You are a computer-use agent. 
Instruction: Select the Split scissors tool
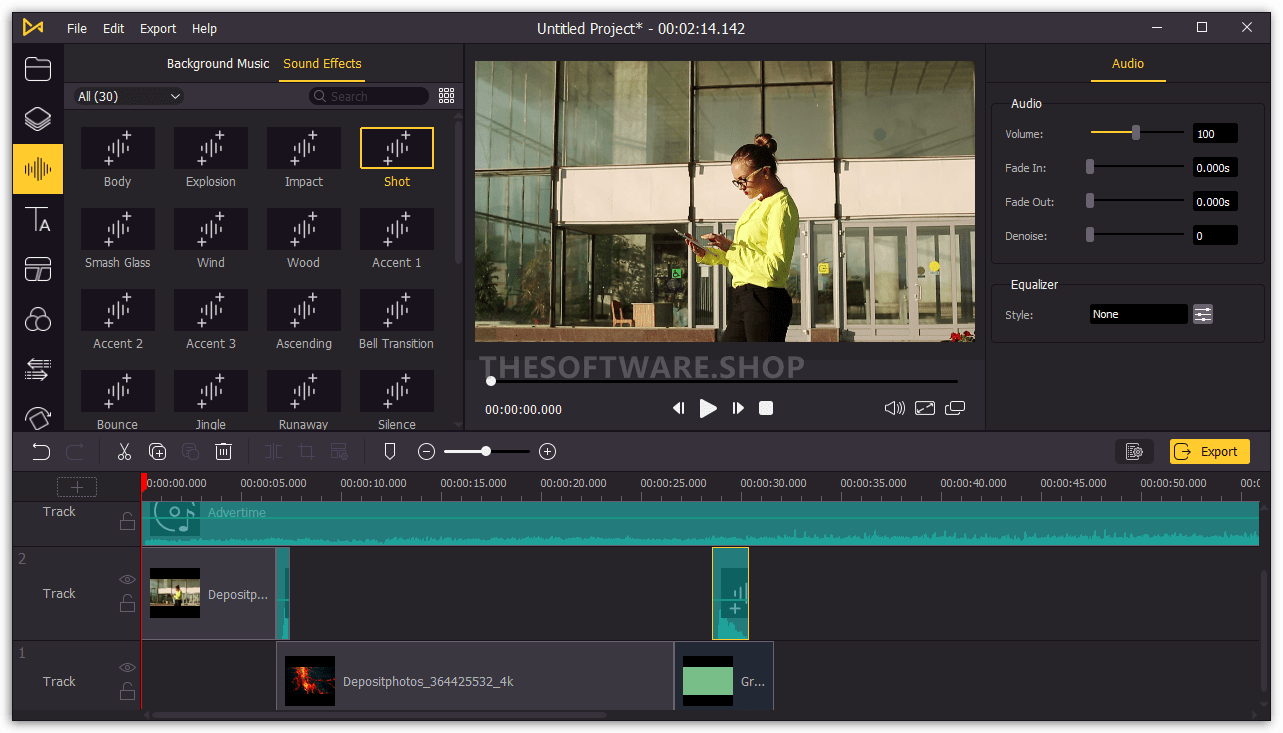pos(124,452)
